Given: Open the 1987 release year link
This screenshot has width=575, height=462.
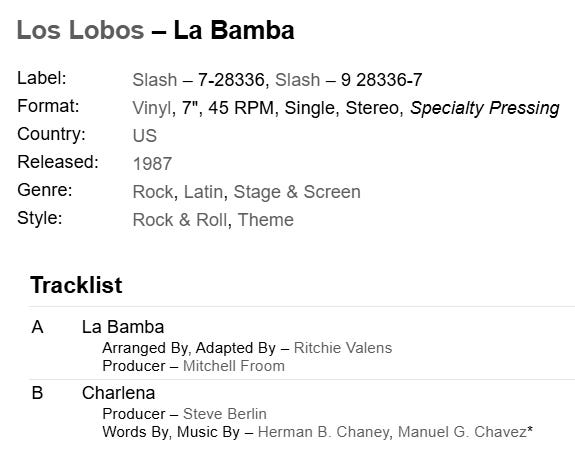Looking at the screenshot, I should (152, 164).
